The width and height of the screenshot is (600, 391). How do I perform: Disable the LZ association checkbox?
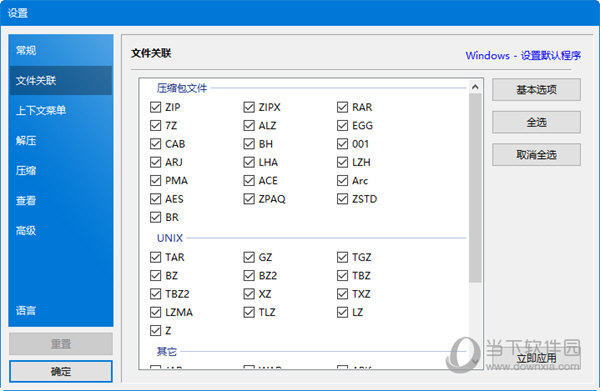342,312
